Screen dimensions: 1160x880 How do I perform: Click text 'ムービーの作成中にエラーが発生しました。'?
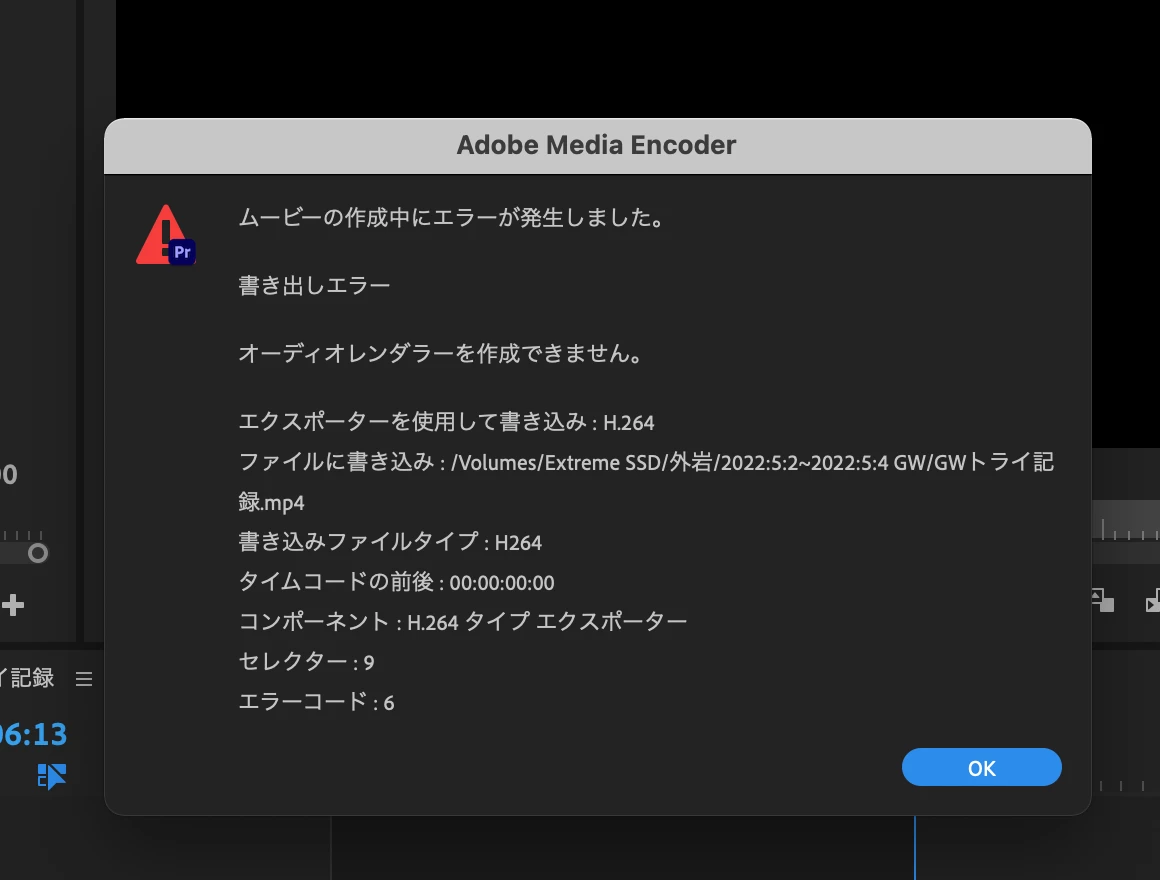[452, 217]
